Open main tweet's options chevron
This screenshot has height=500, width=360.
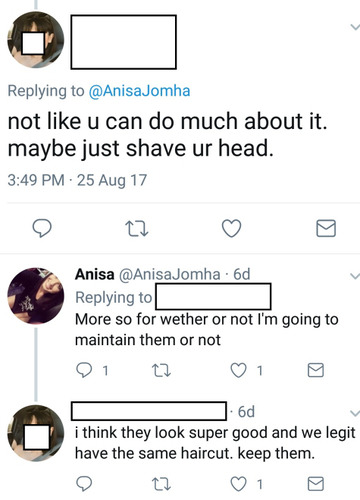click(x=355, y=27)
